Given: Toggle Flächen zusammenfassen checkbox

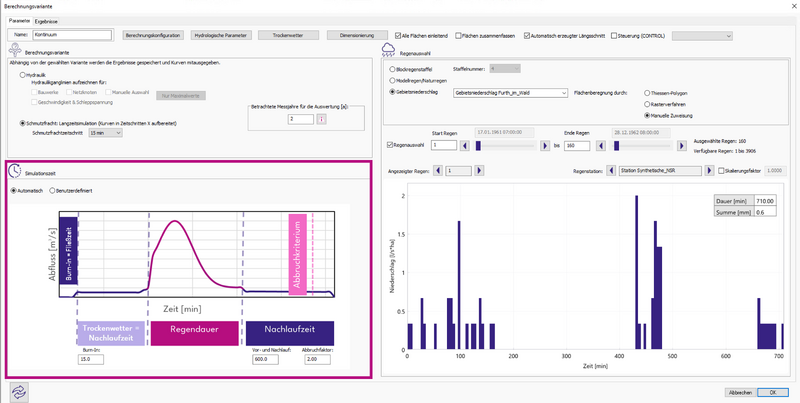Looking at the screenshot, I should pos(458,36).
